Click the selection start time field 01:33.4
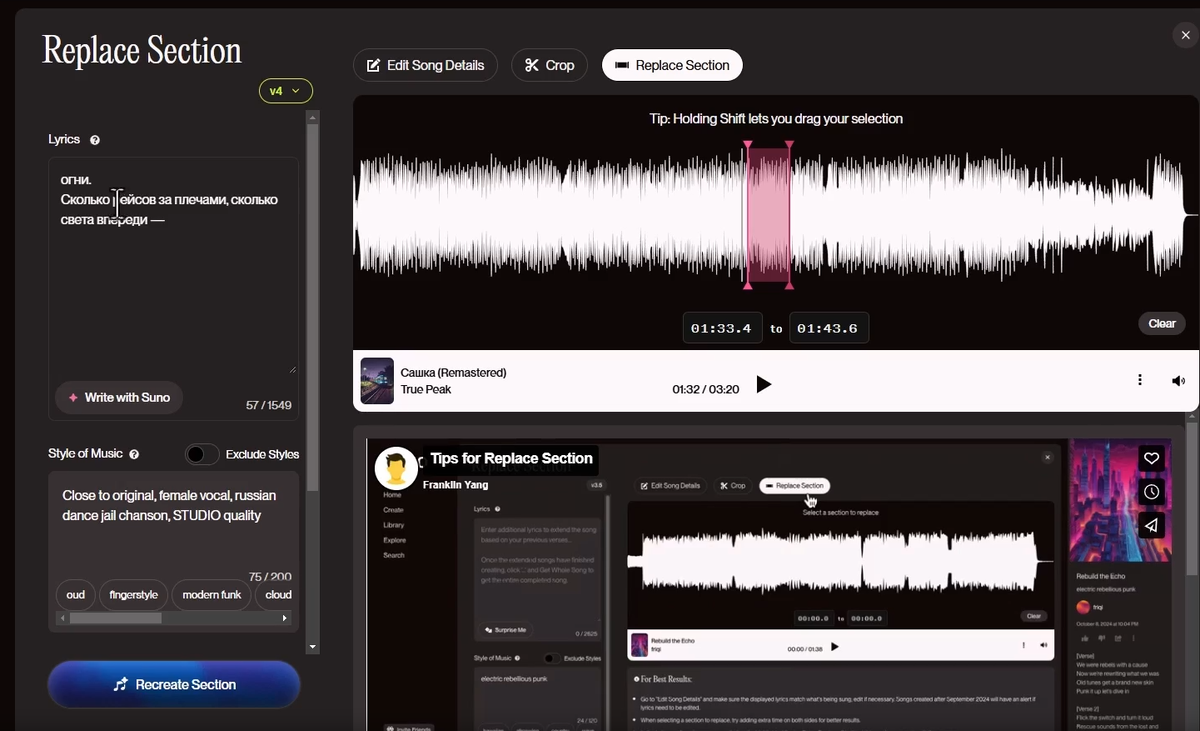 tap(720, 328)
